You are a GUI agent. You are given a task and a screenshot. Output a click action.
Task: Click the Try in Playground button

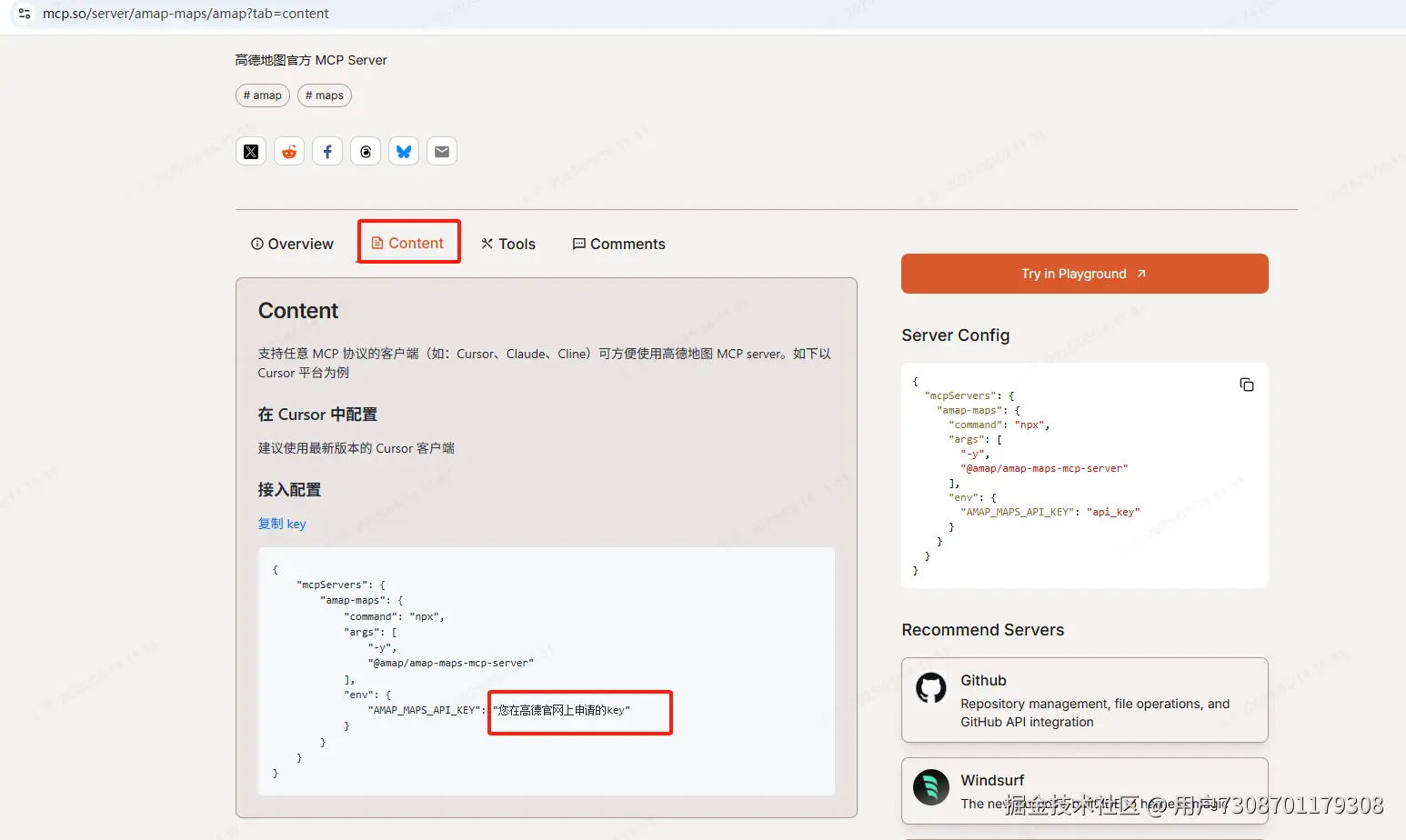click(x=1084, y=274)
